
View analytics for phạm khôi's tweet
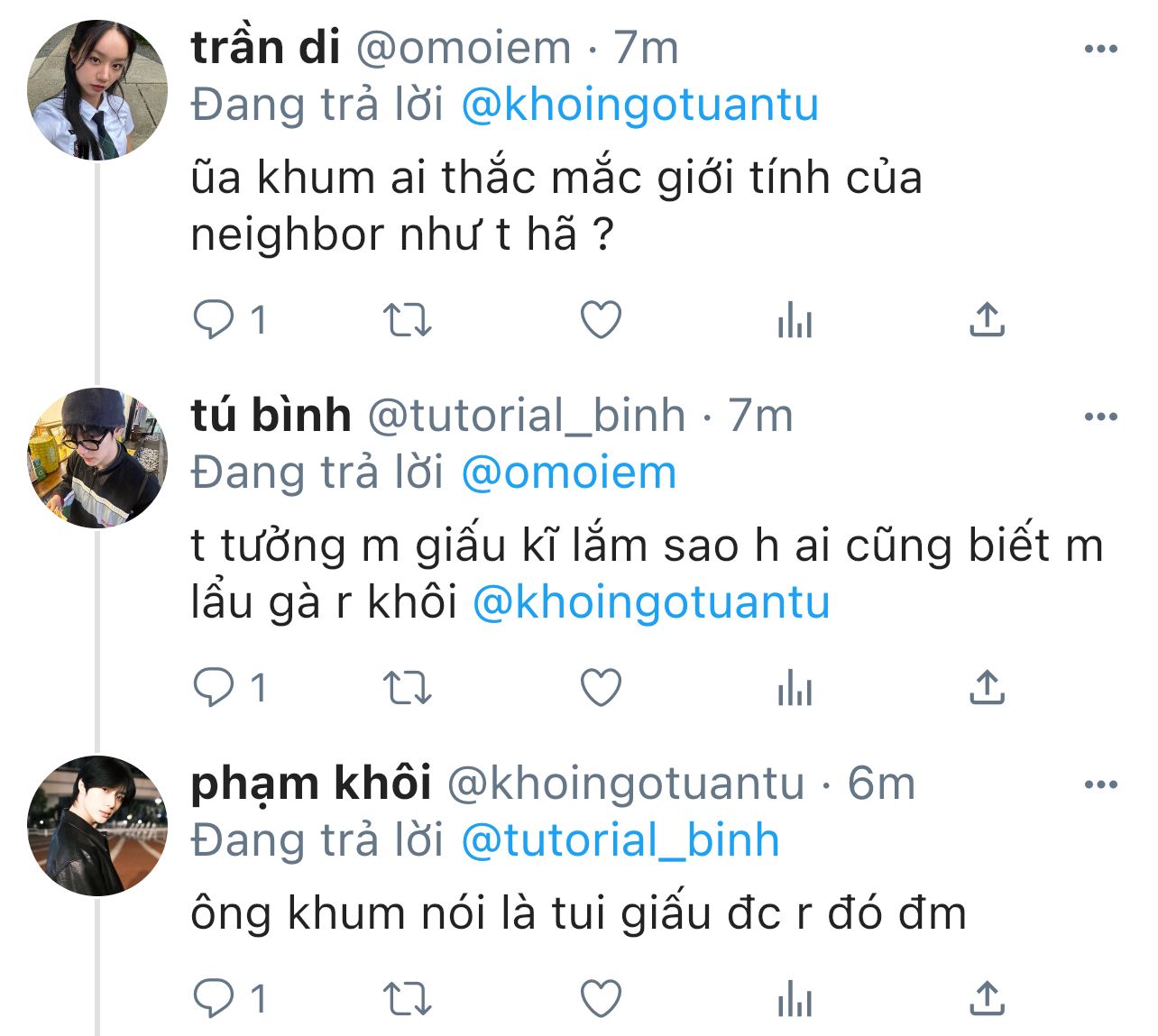pyautogui.click(x=795, y=999)
